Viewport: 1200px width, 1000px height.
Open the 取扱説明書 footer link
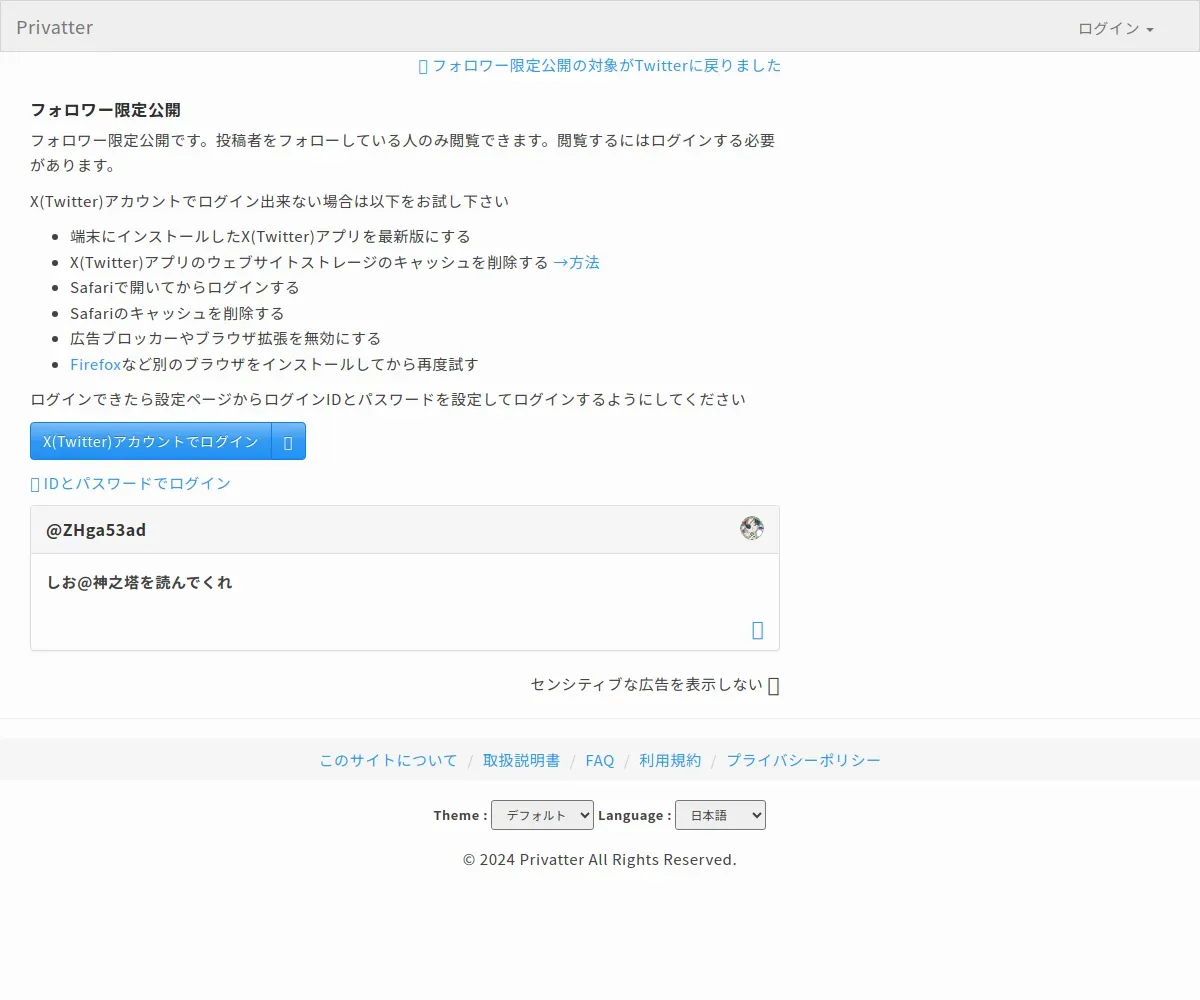pos(521,761)
